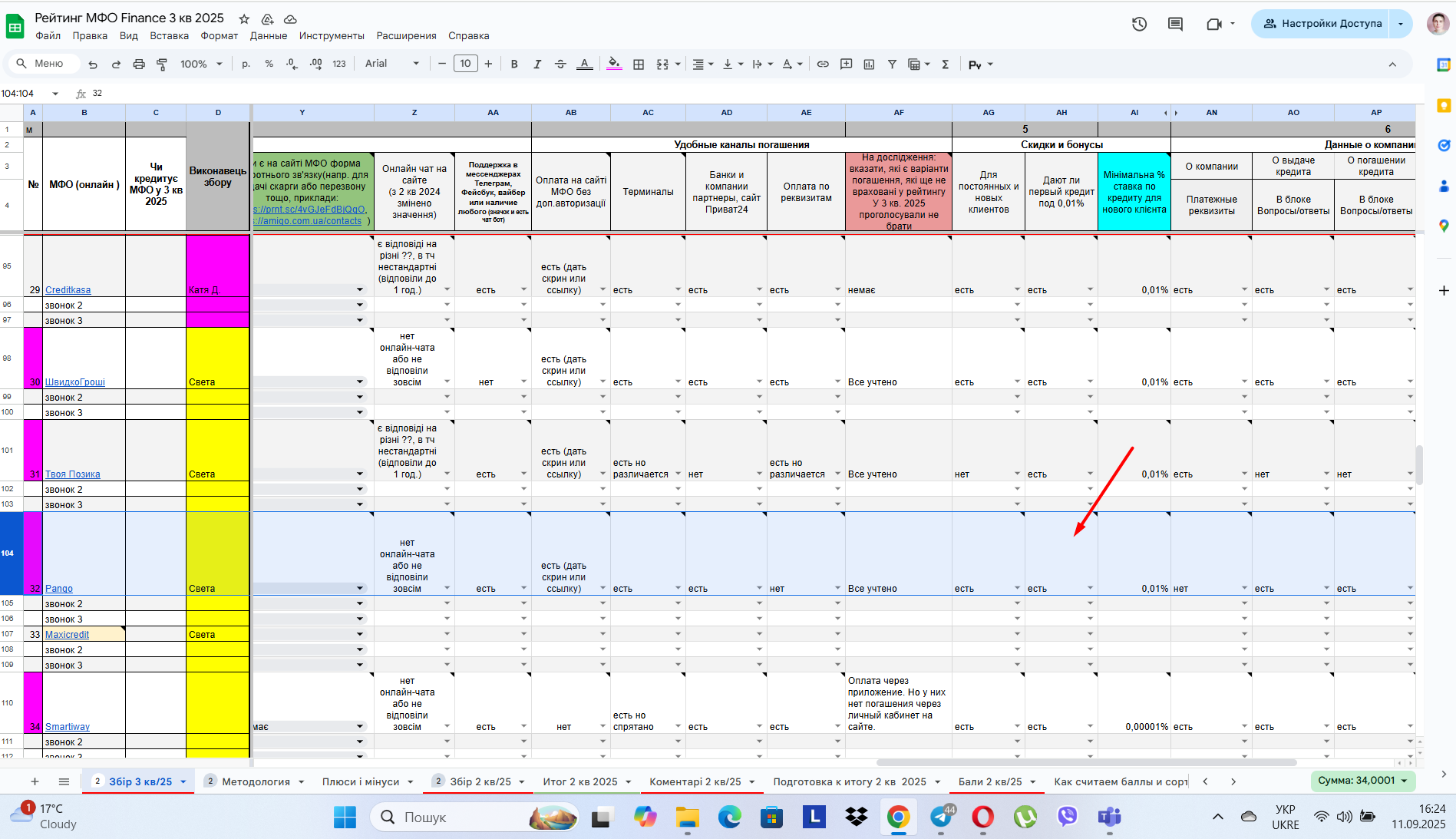Image resolution: width=1456 pixels, height=839 pixels.
Task: Open version history clock icon
Action: 1139,24
